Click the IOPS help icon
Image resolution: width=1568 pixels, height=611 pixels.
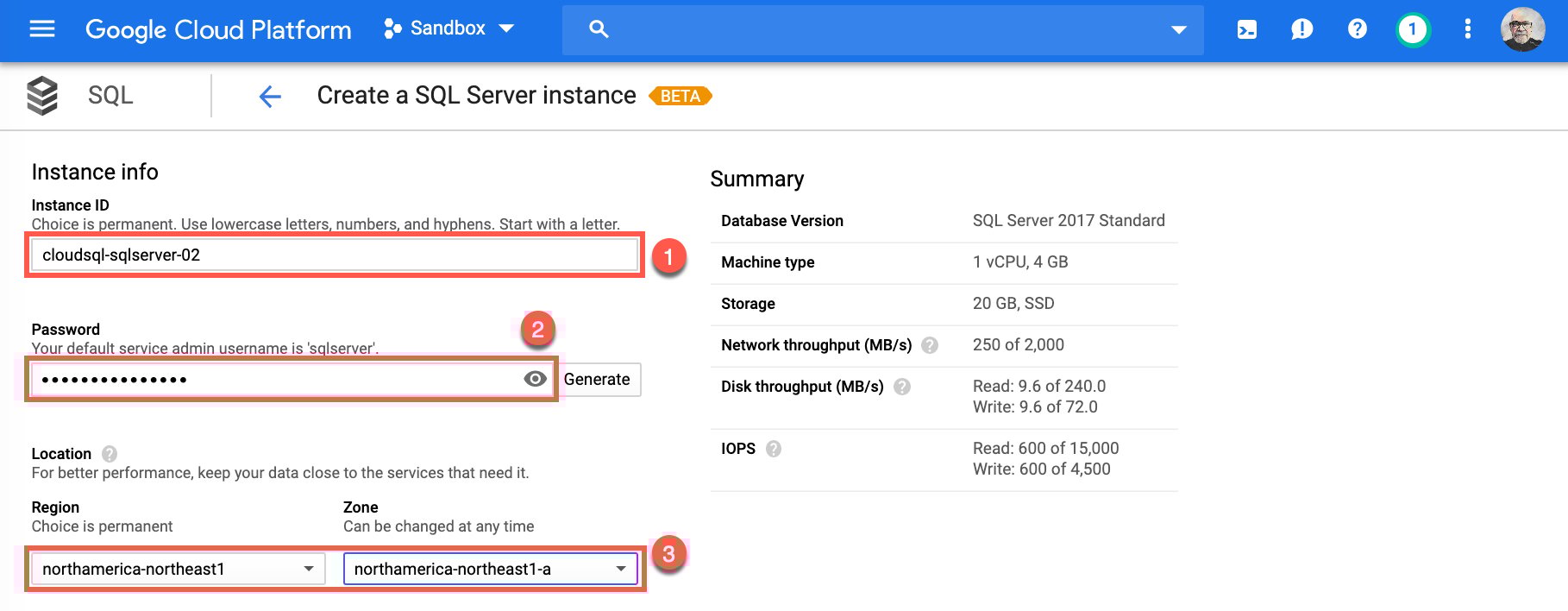[774, 449]
